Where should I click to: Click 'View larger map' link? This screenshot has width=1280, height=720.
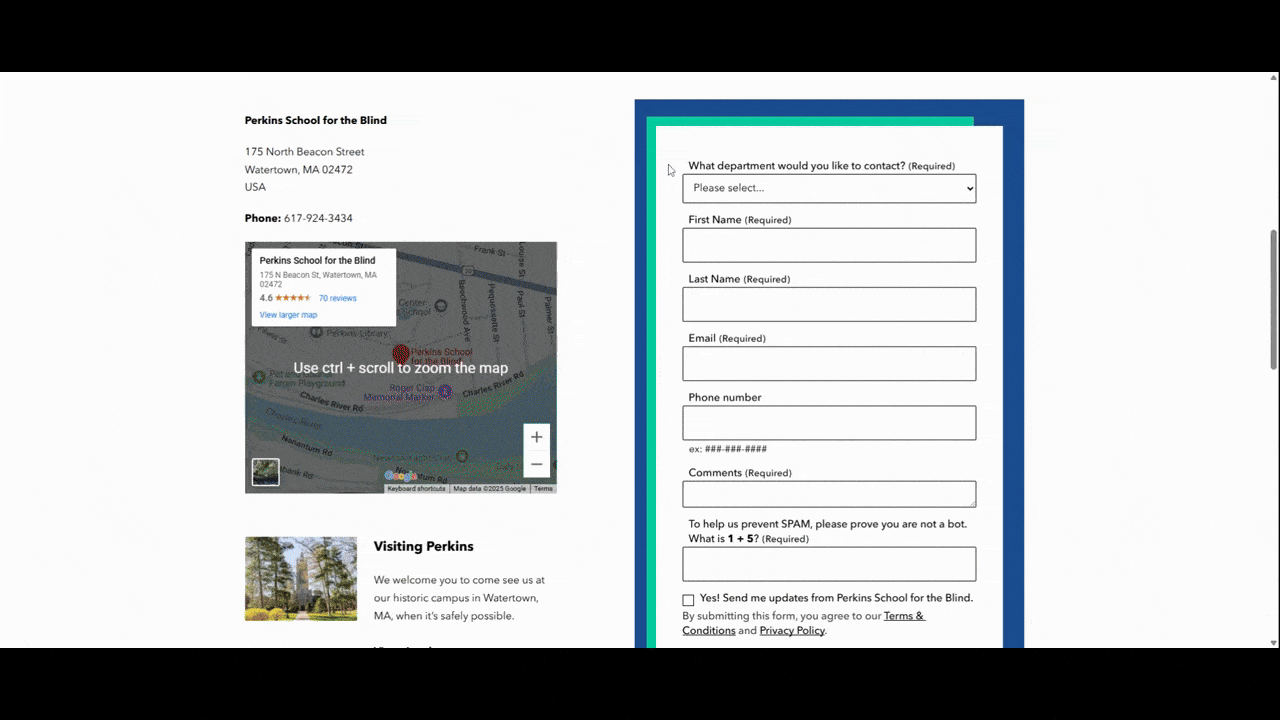tap(288, 315)
